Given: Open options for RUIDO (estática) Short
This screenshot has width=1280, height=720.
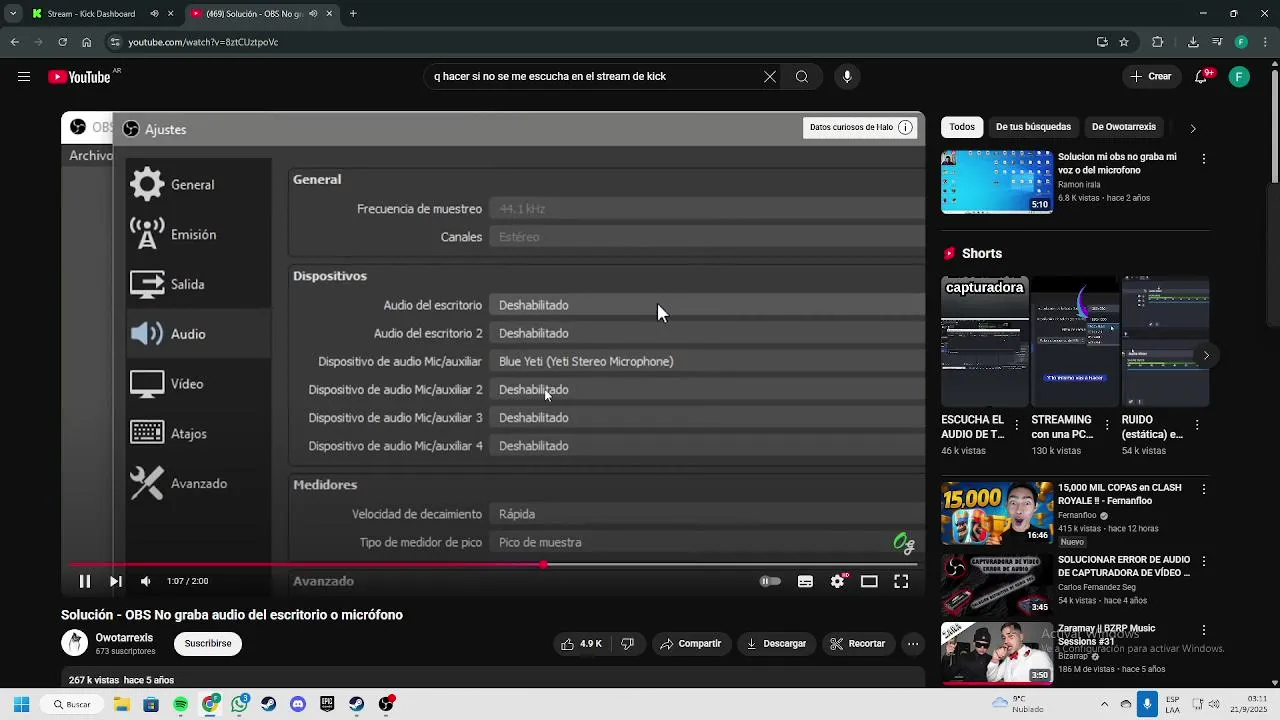Looking at the screenshot, I should pyautogui.click(x=1197, y=426).
